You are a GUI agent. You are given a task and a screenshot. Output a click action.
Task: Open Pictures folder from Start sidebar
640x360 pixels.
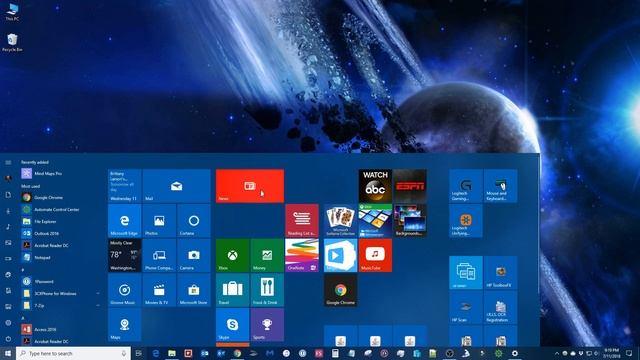[8, 243]
